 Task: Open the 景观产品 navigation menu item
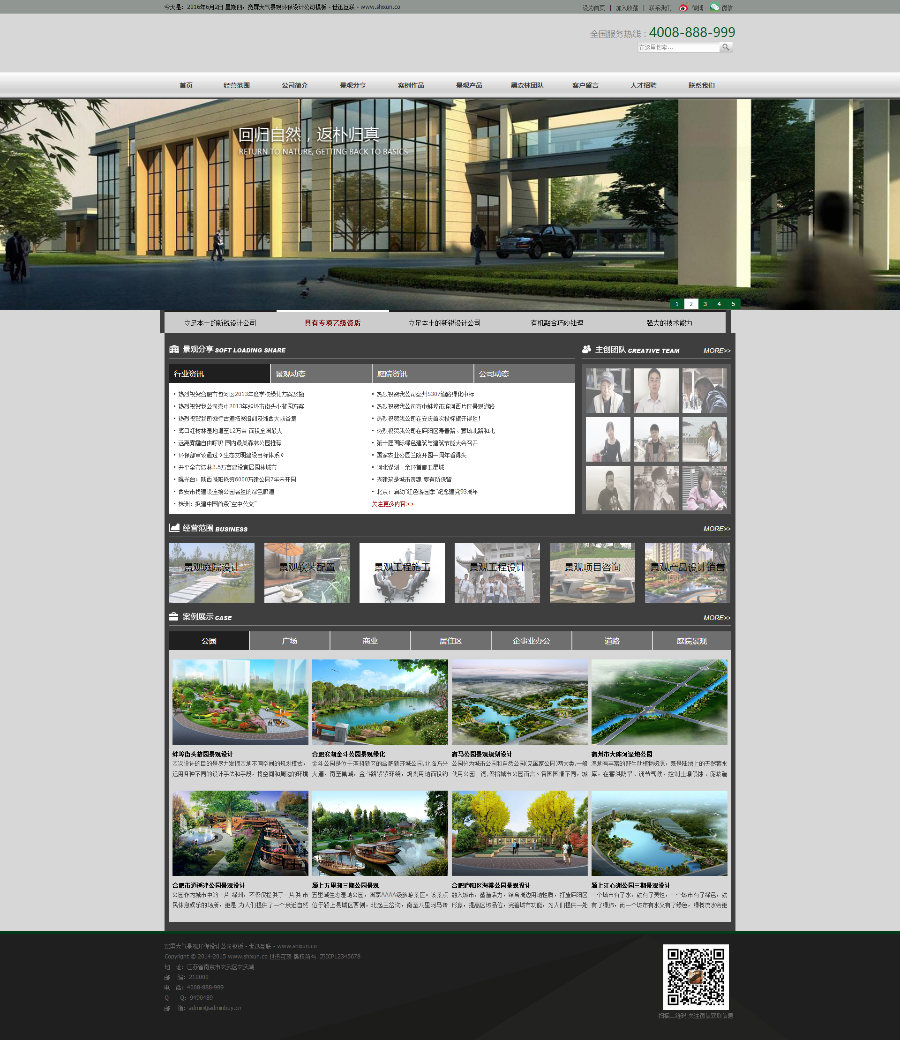pyautogui.click(x=469, y=85)
